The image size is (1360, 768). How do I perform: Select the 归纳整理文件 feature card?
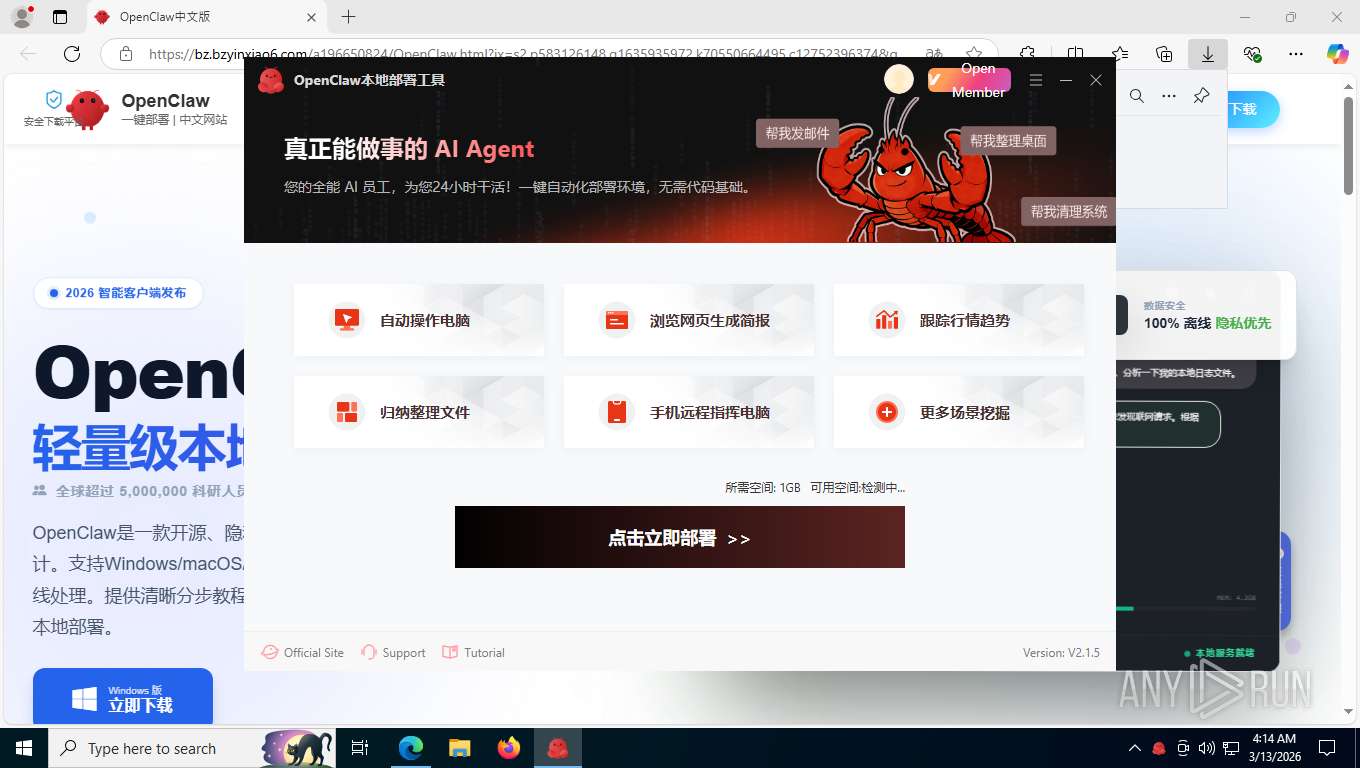click(x=419, y=412)
